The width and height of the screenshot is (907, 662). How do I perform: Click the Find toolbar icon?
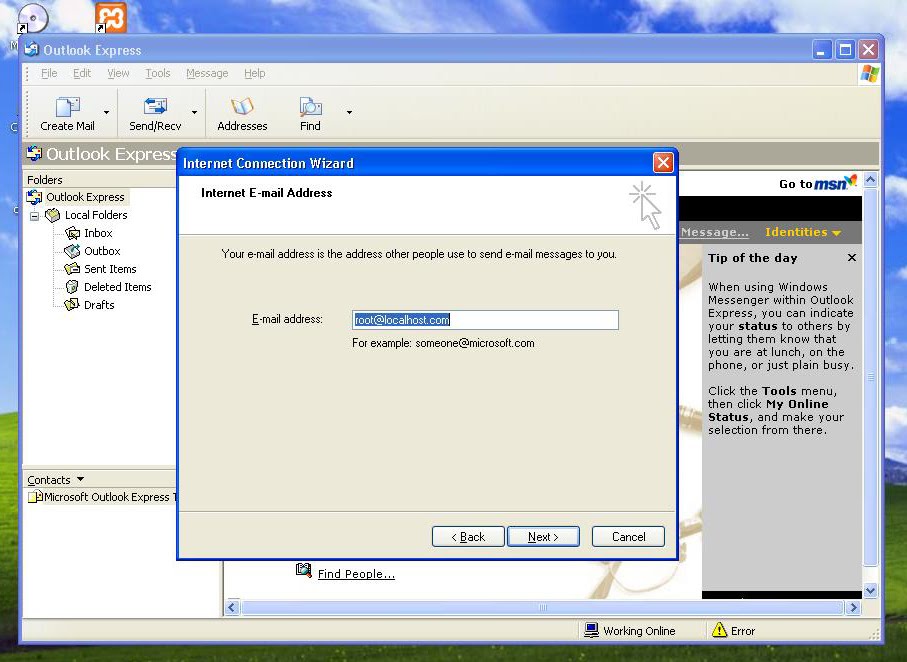pyautogui.click(x=310, y=107)
